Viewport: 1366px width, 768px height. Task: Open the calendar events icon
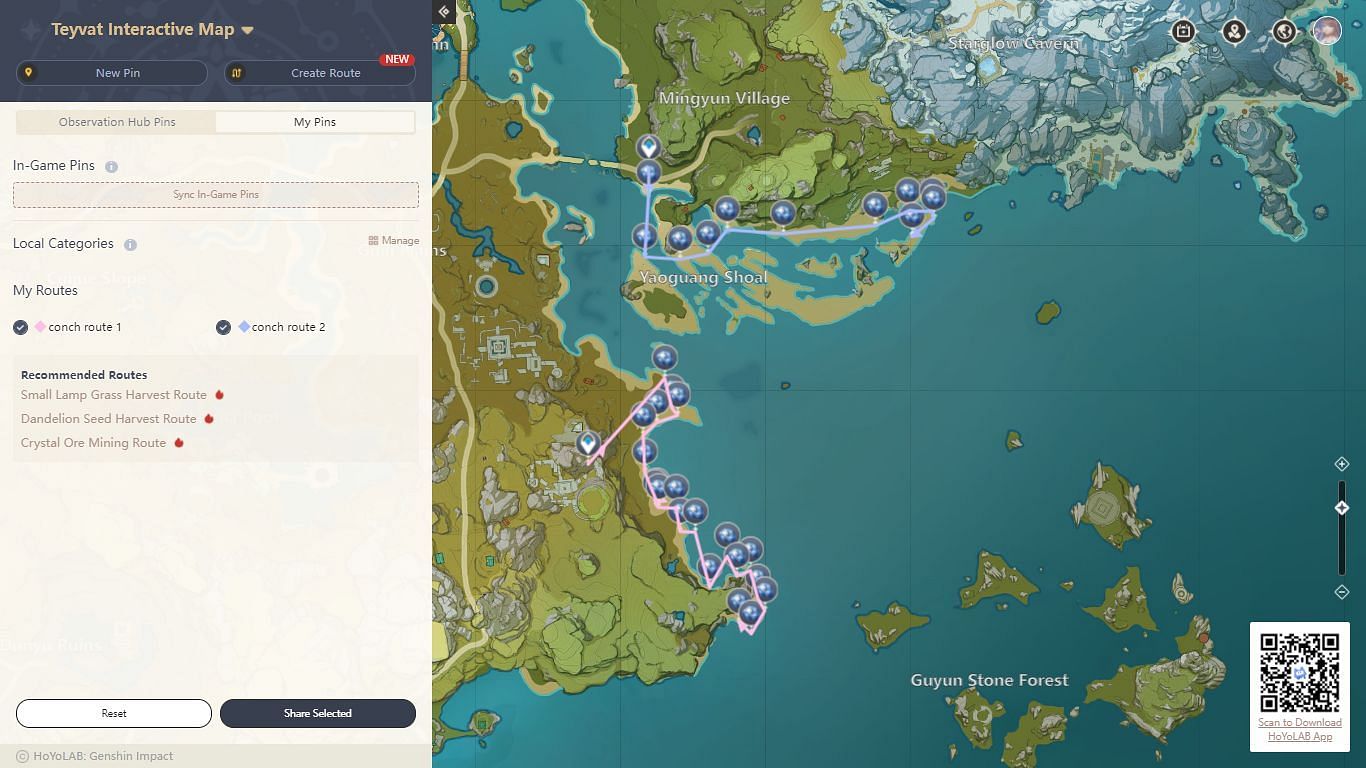(1184, 32)
